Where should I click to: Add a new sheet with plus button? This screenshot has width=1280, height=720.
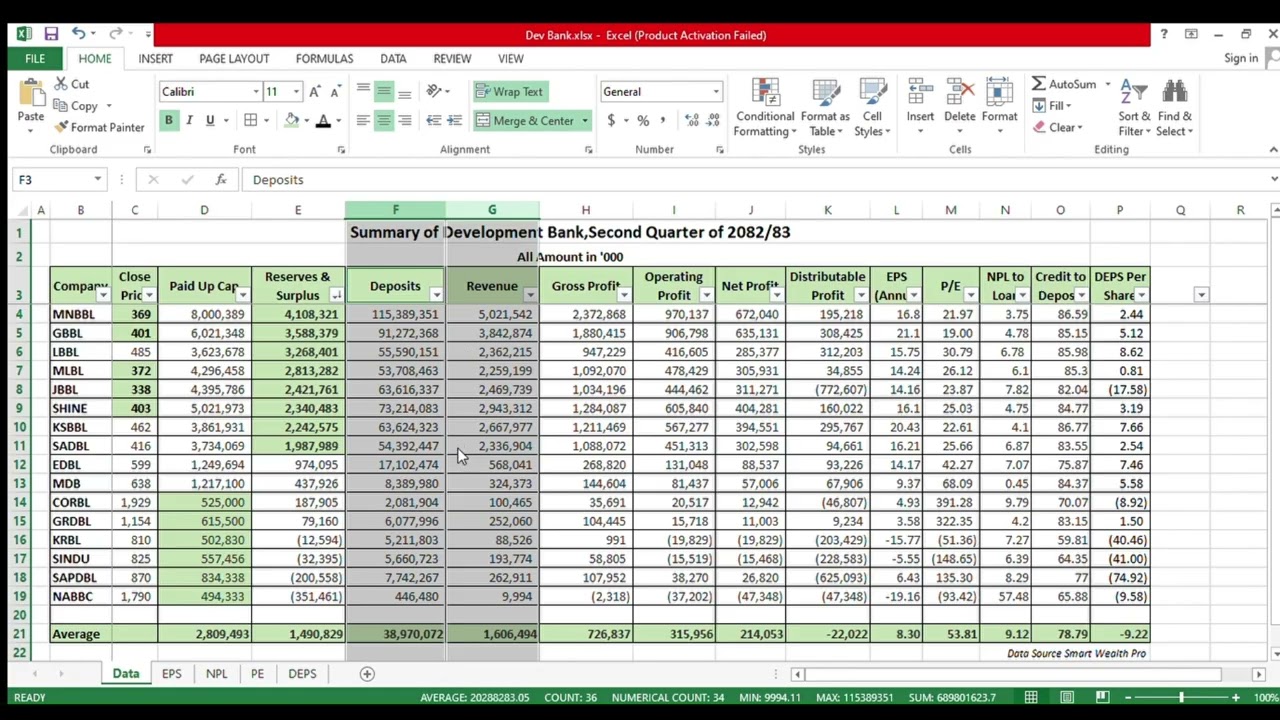pos(367,674)
